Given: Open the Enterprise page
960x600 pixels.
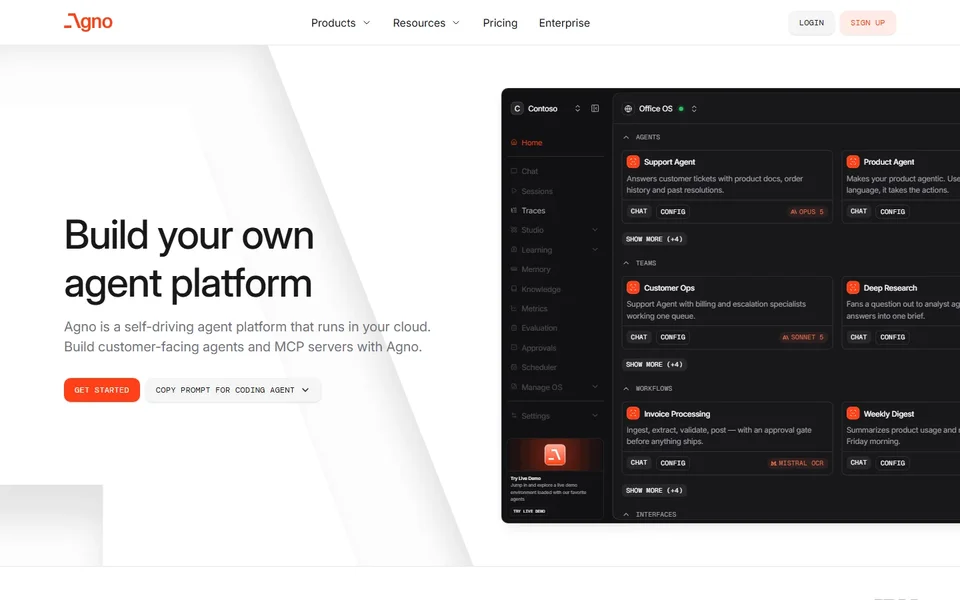Looking at the screenshot, I should point(564,23).
